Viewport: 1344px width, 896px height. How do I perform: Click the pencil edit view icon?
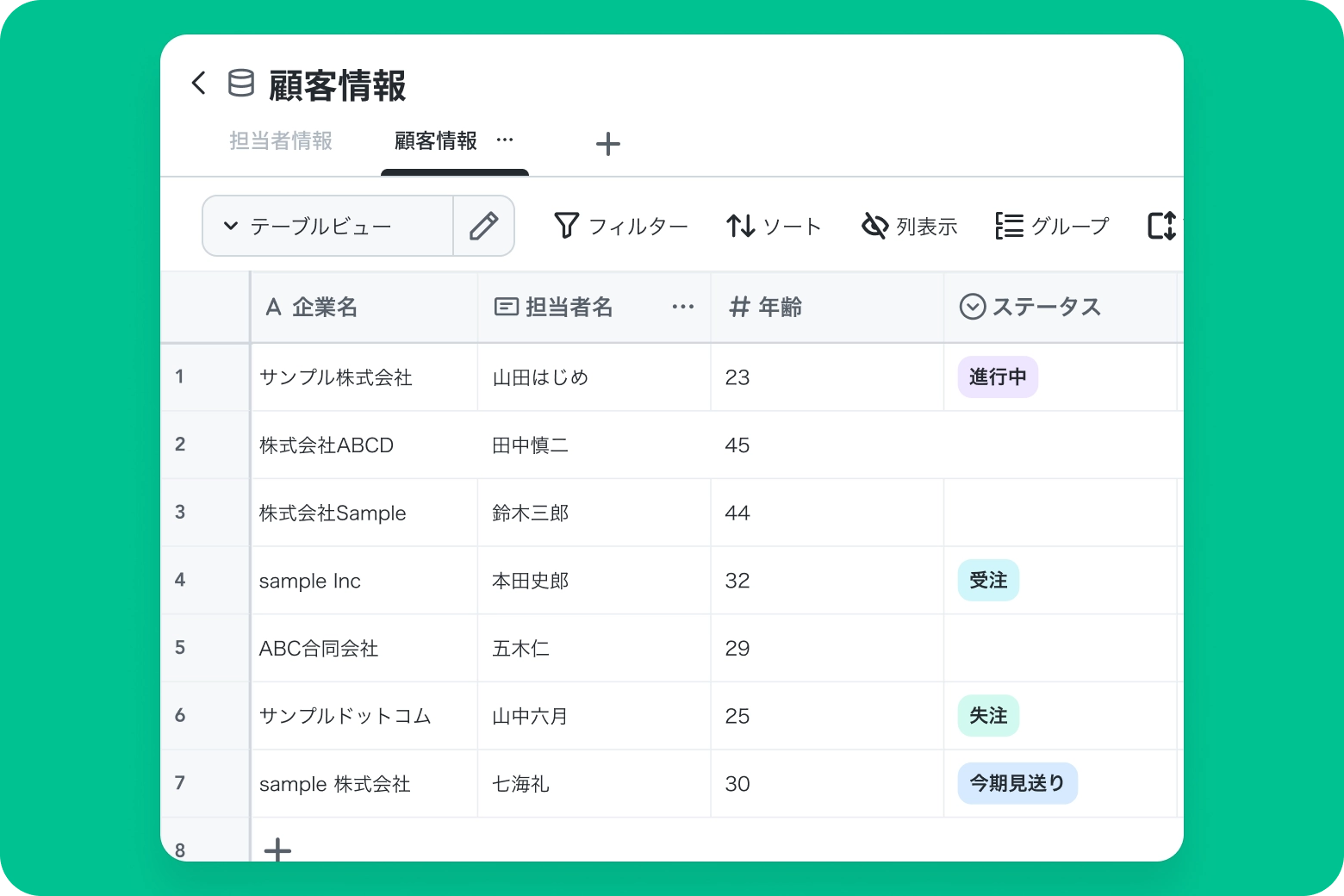[483, 227]
